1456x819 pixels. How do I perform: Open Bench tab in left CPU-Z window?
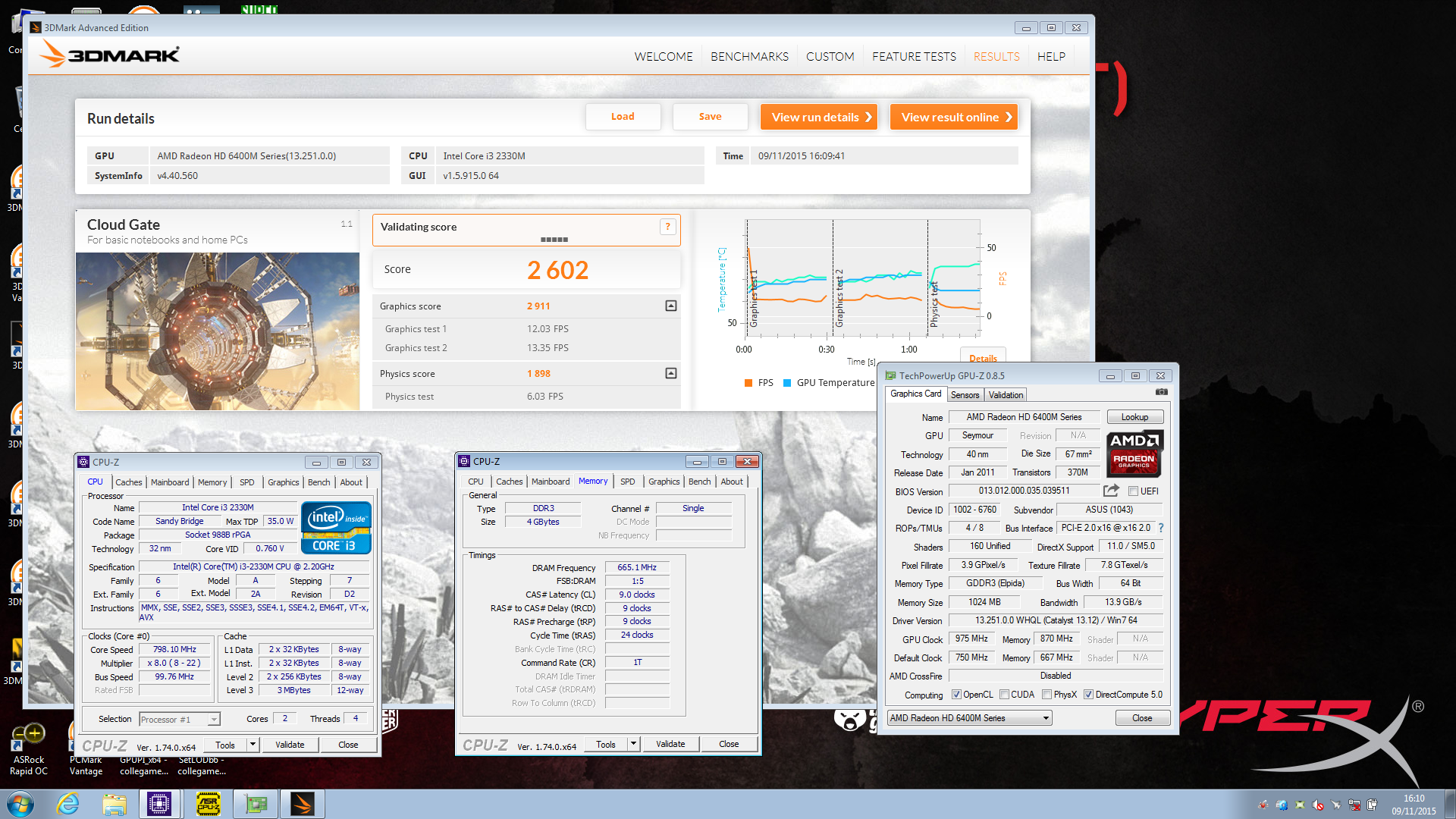click(318, 482)
